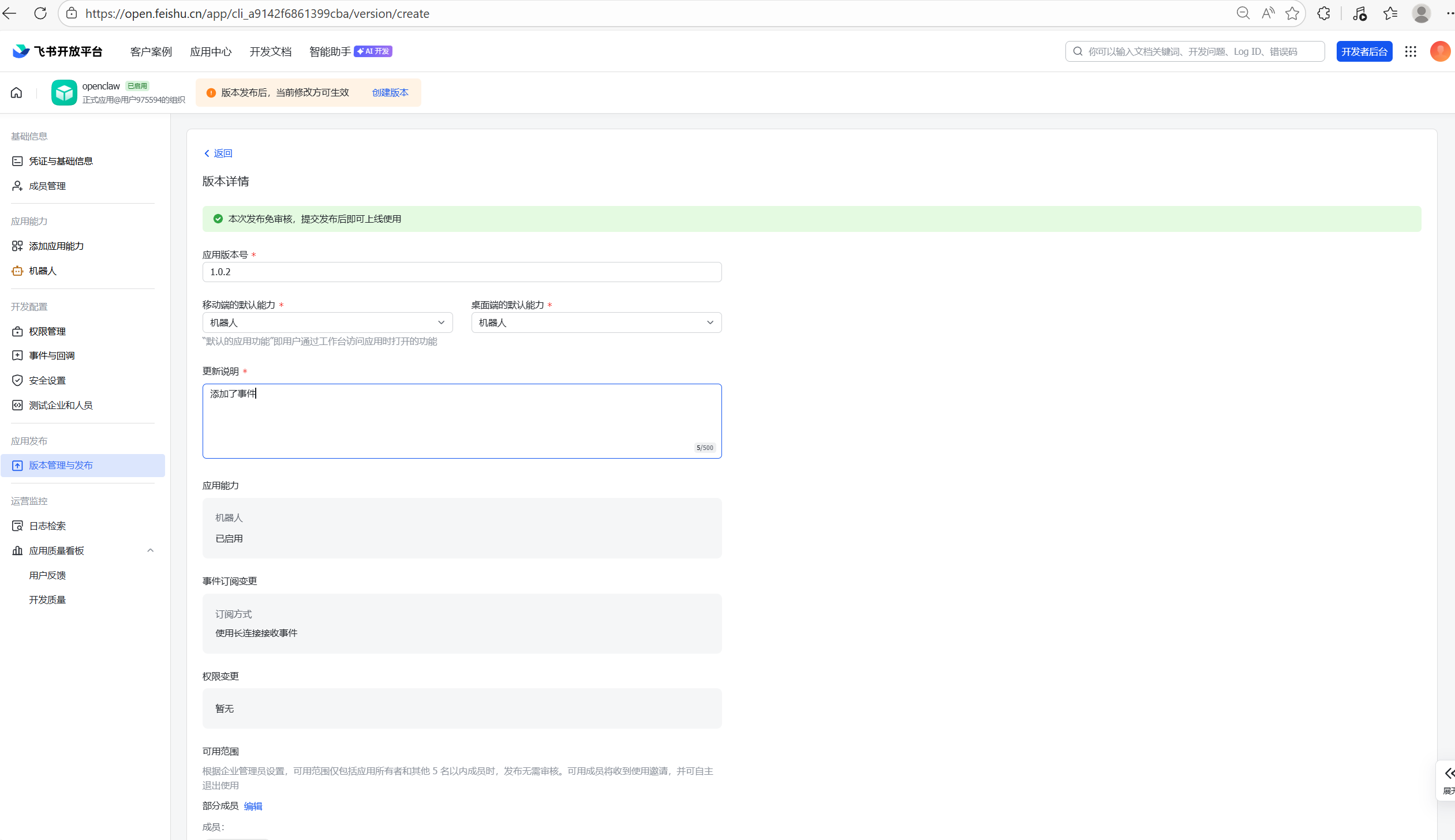Click the browser extensions puzzle icon

(x=1323, y=13)
